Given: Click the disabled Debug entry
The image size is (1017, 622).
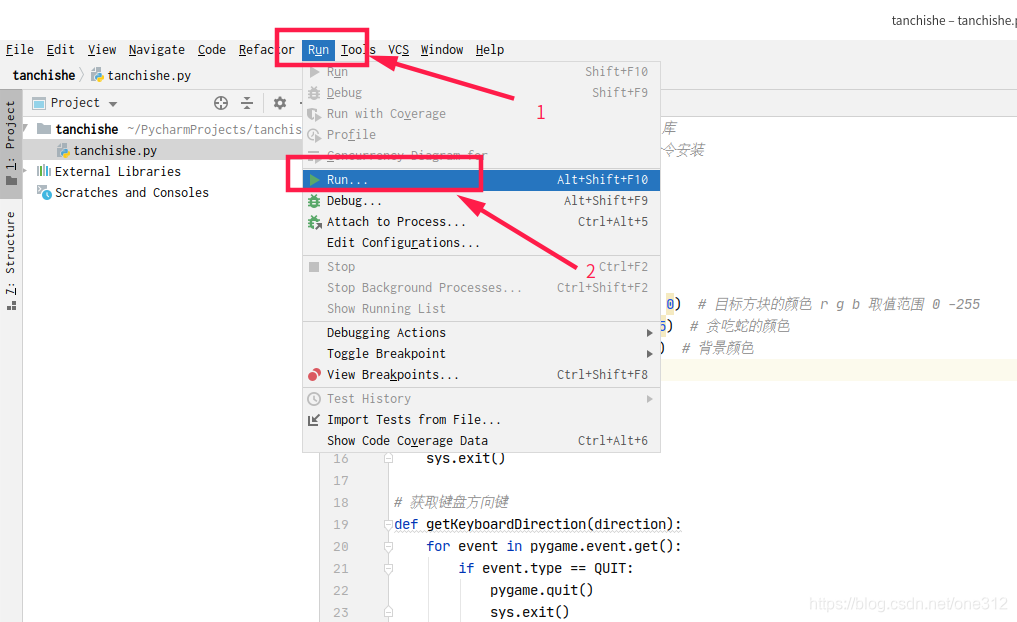Looking at the screenshot, I should (481, 93).
